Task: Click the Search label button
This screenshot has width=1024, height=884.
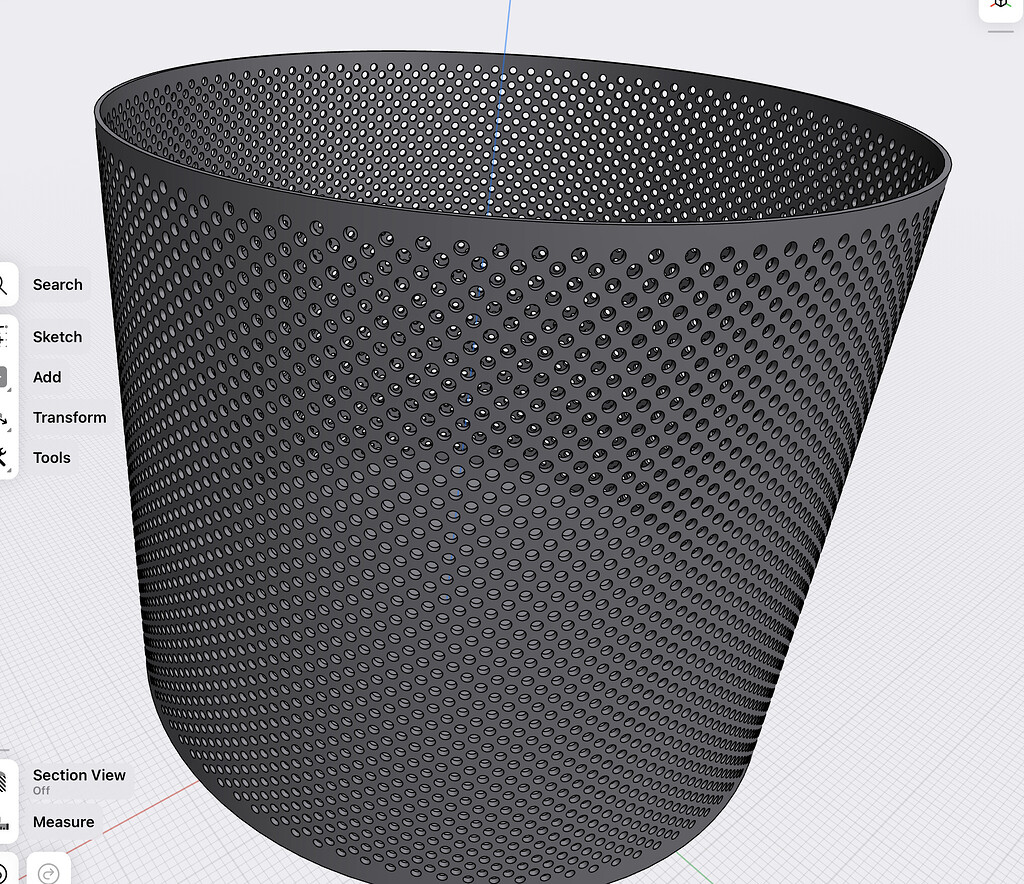Action: (x=57, y=284)
